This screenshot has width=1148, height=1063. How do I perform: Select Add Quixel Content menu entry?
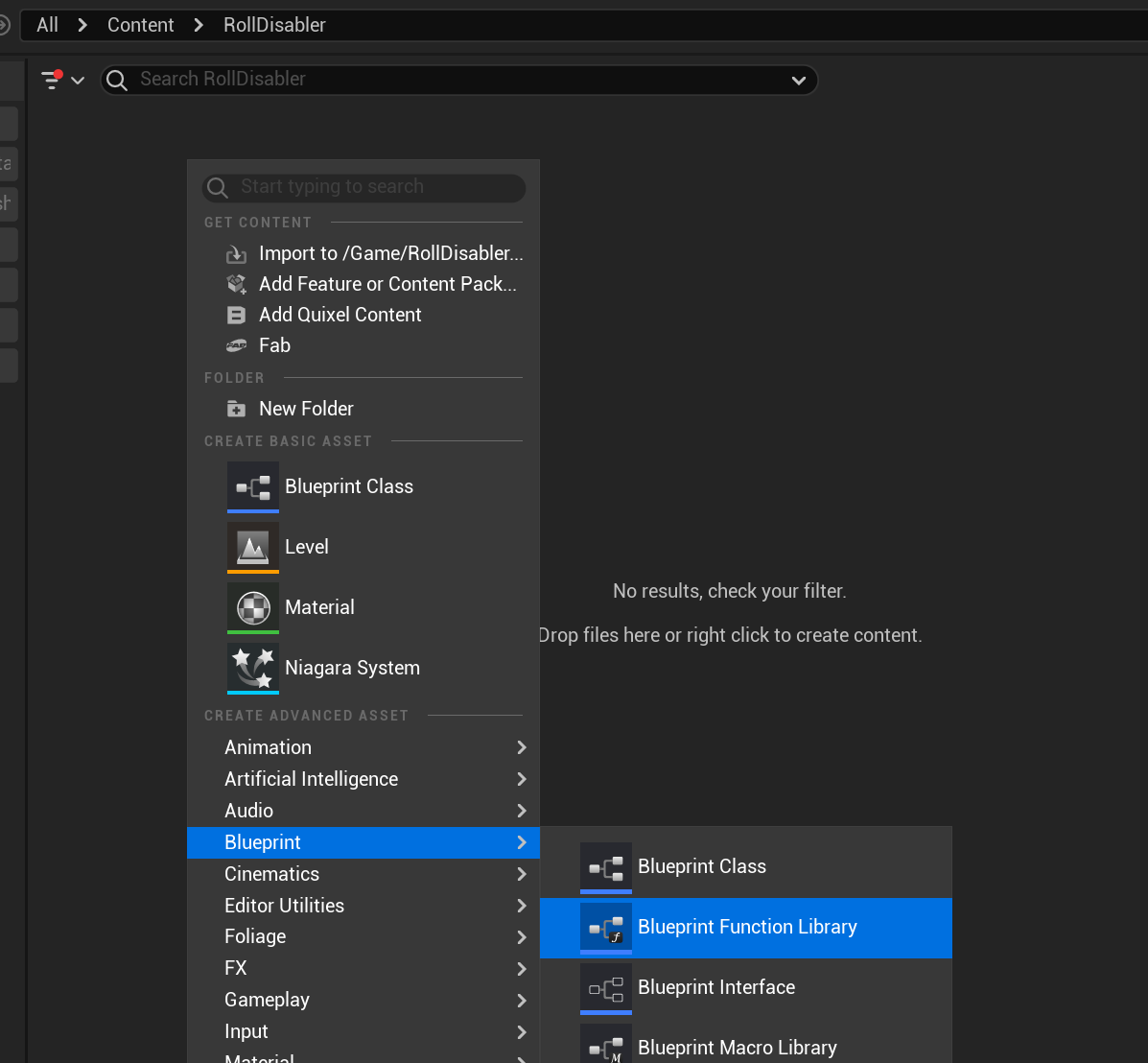pos(340,315)
